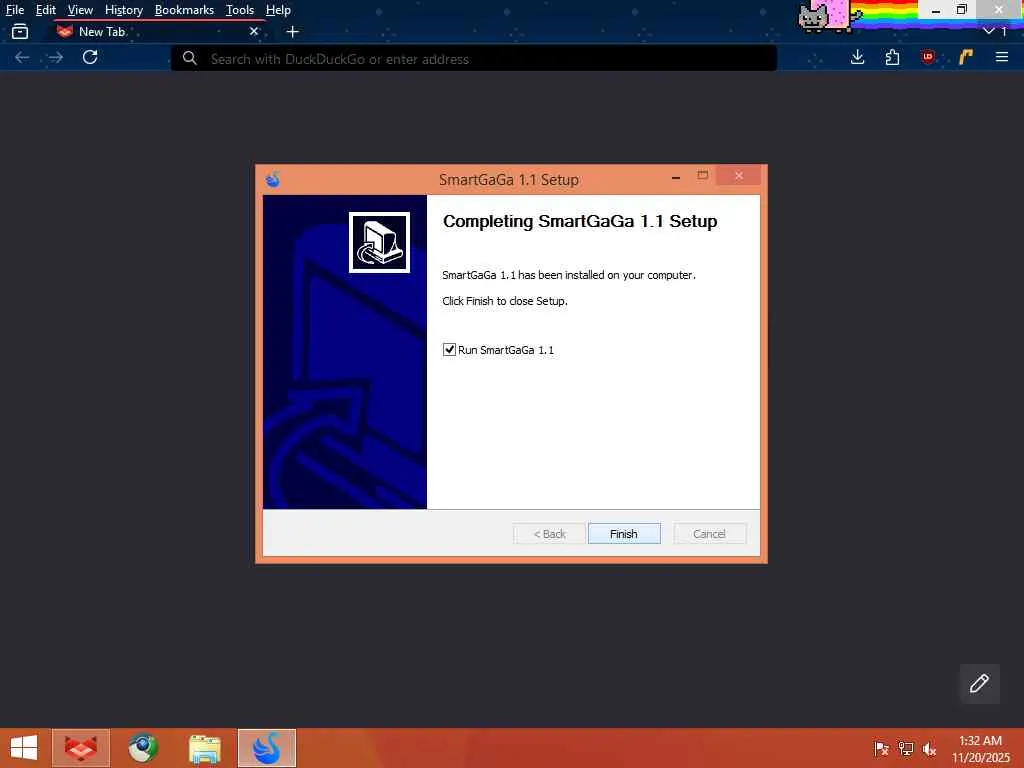Click the orange extension icon in toolbar
The height and width of the screenshot is (768, 1024).
pyautogui.click(x=966, y=57)
